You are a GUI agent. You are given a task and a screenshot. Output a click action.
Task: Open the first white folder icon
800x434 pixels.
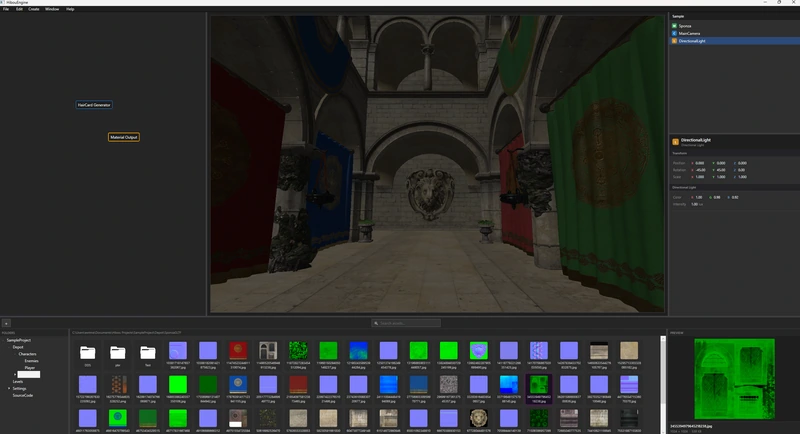(87, 352)
